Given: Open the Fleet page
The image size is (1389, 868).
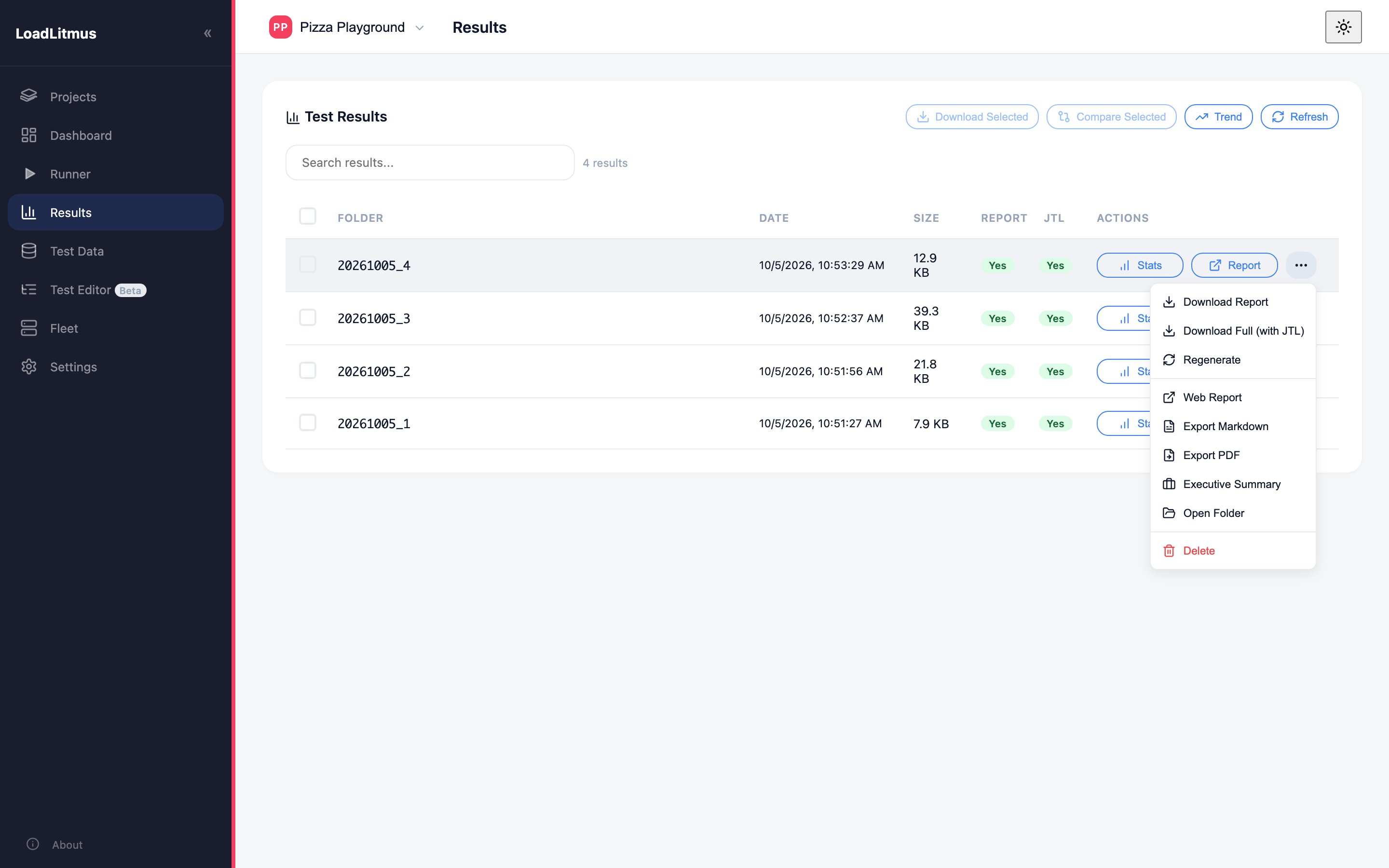Looking at the screenshot, I should pyautogui.click(x=115, y=328).
